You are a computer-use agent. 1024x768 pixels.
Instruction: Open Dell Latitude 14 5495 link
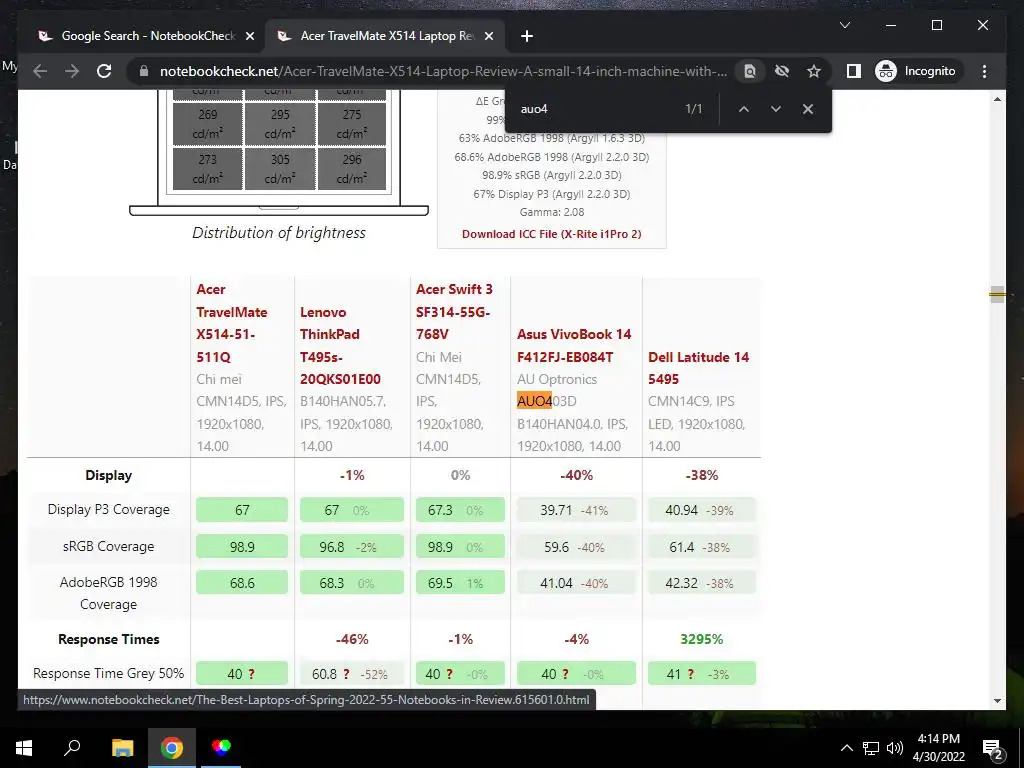click(x=698, y=368)
